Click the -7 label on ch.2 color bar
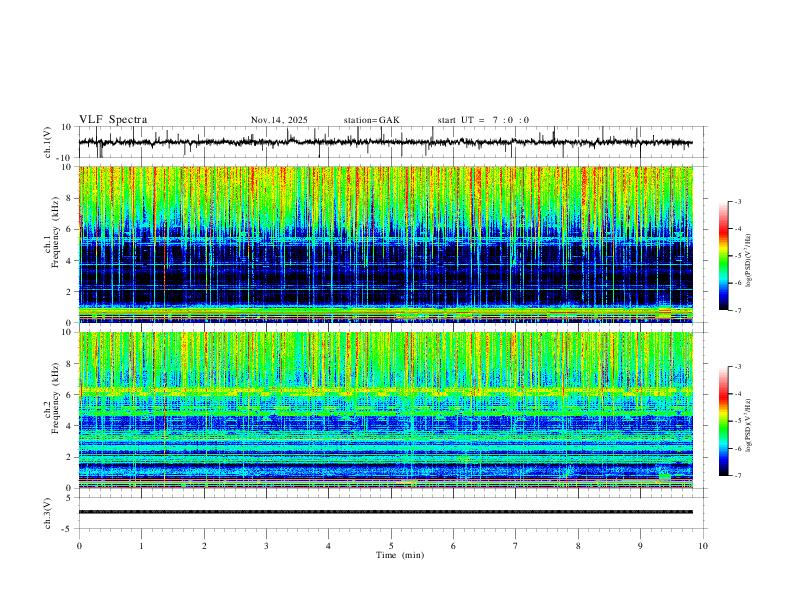Image resolution: width=792 pixels, height=612 pixels. (x=738, y=476)
